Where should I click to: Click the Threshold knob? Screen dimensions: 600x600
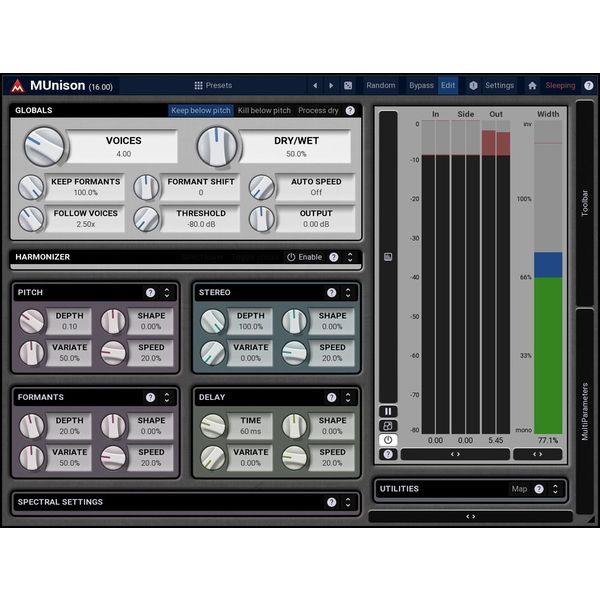(x=146, y=219)
